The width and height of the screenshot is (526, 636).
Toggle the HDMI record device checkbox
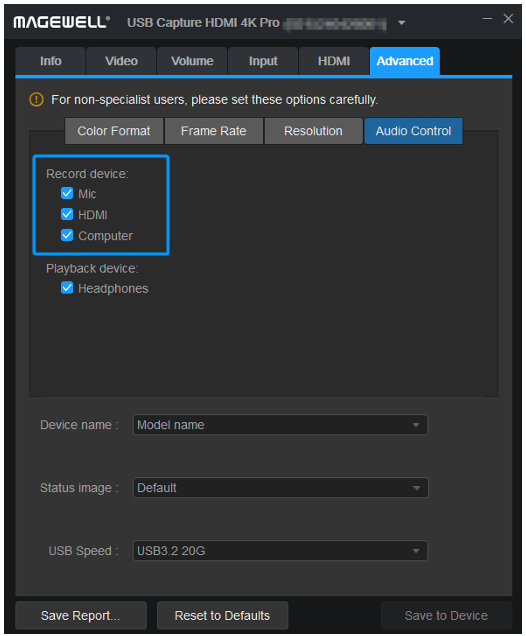67,214
